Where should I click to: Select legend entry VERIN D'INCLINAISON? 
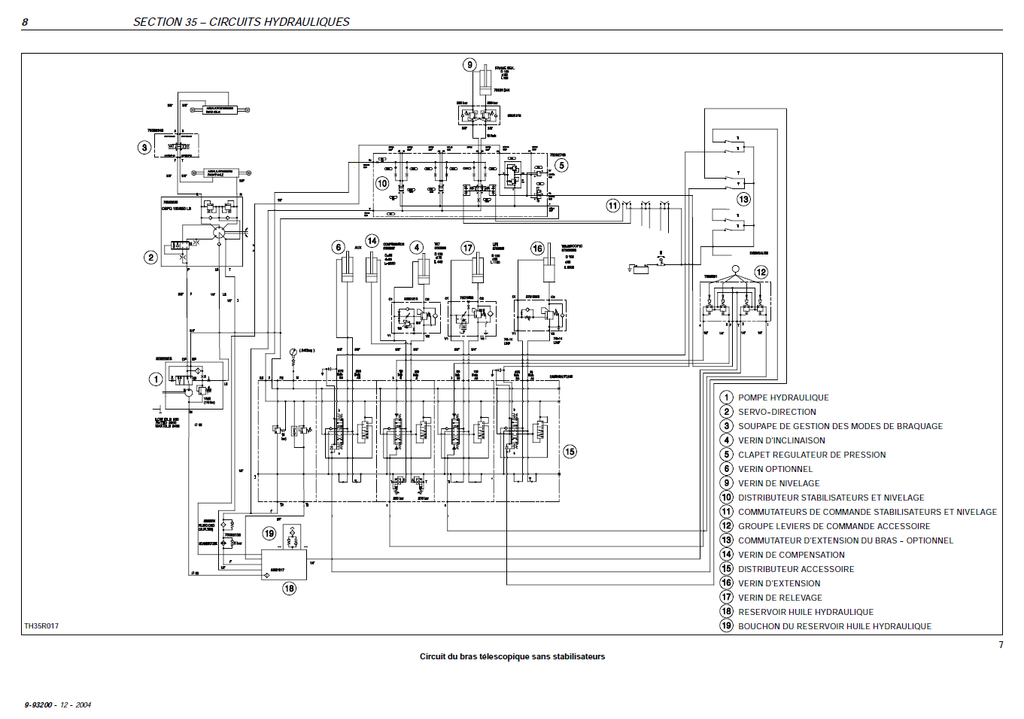coord(782,441)
